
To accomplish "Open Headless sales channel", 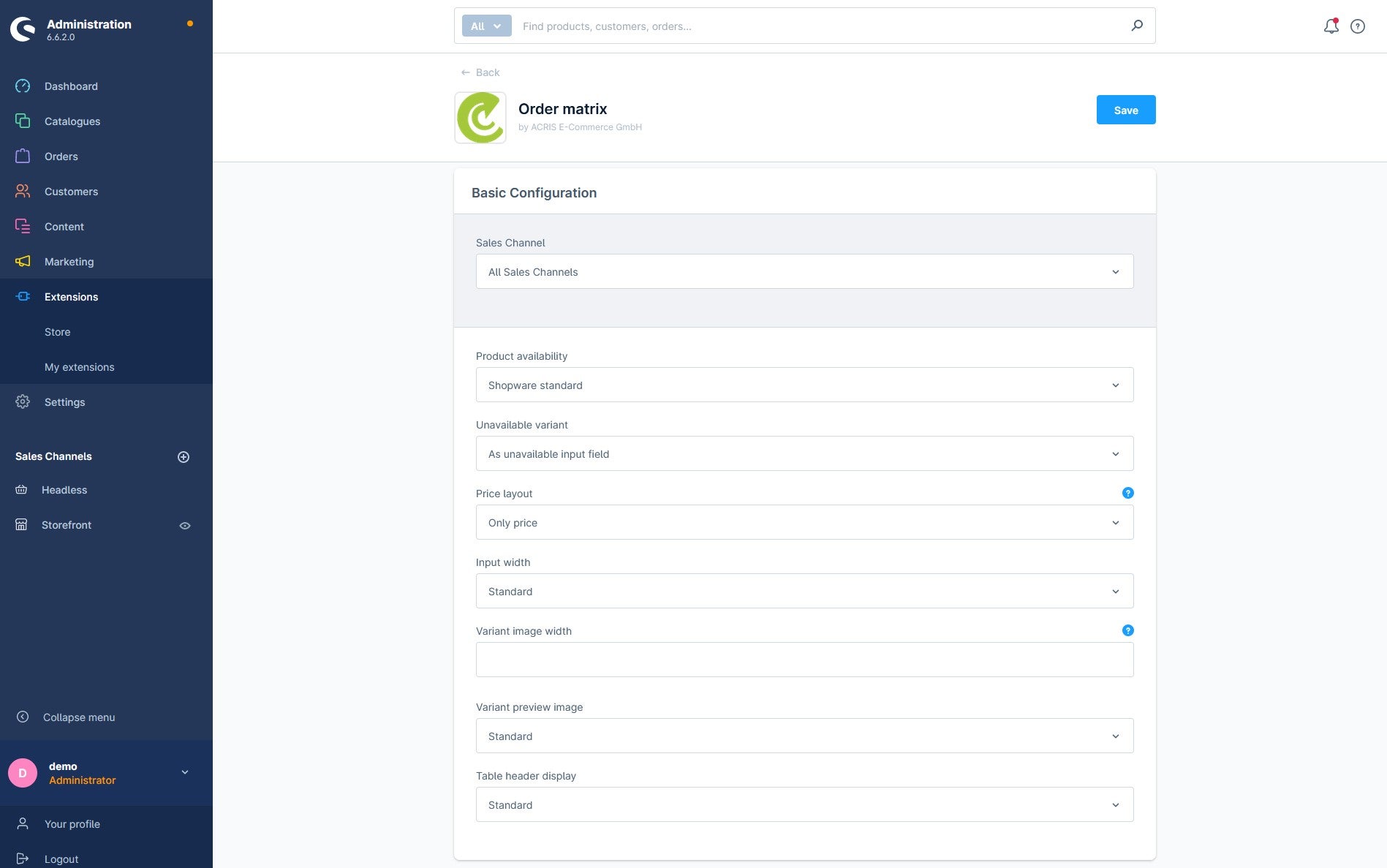I will (64, 490).
